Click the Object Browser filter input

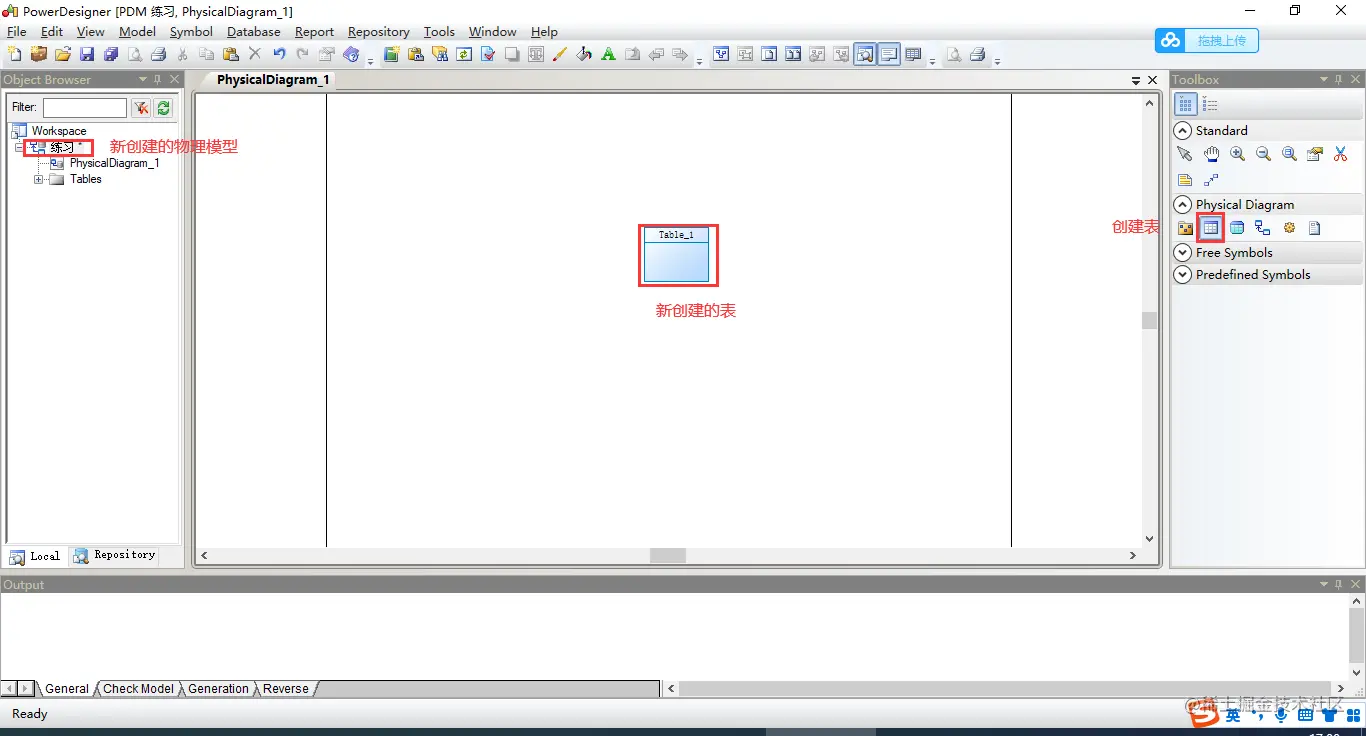pyautogui.click(x=85, y=108)
